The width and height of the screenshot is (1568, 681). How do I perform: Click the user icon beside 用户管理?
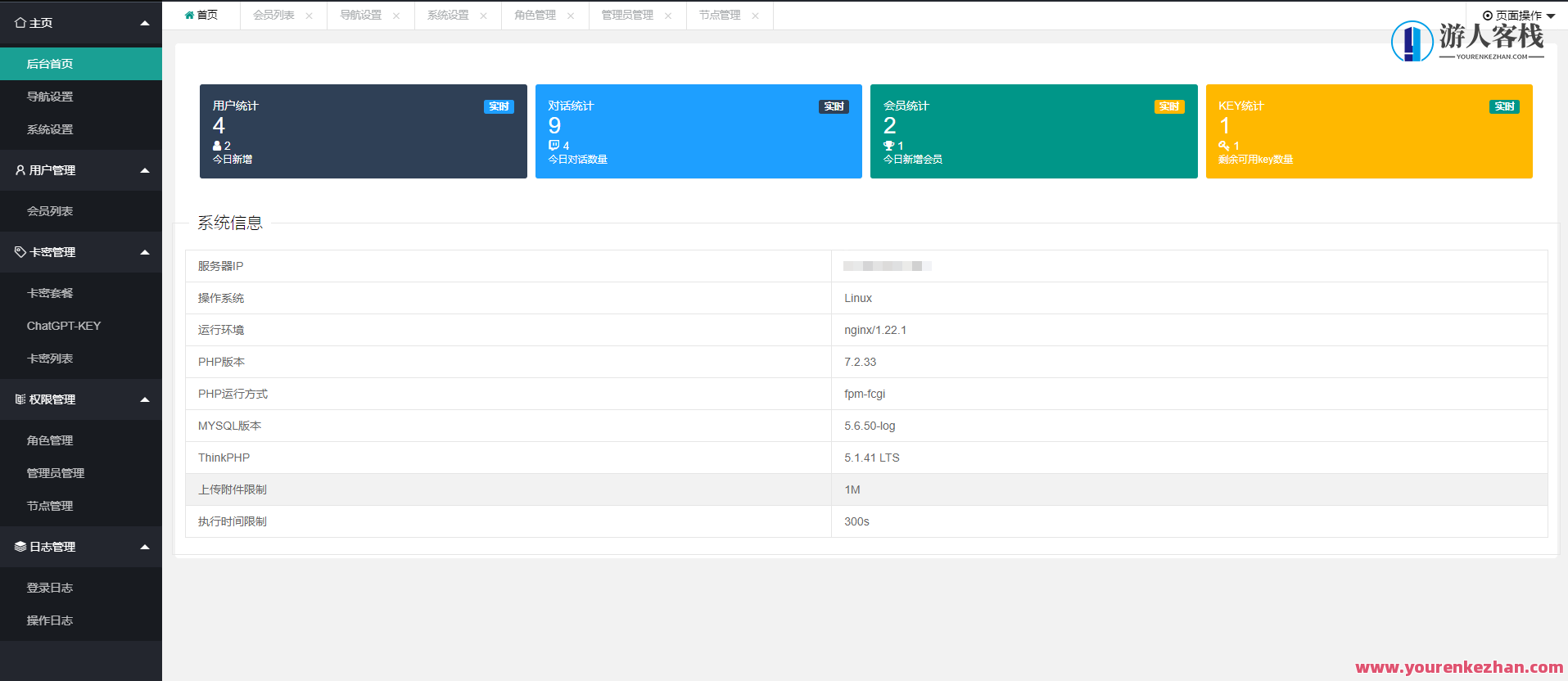coord(20,170)
